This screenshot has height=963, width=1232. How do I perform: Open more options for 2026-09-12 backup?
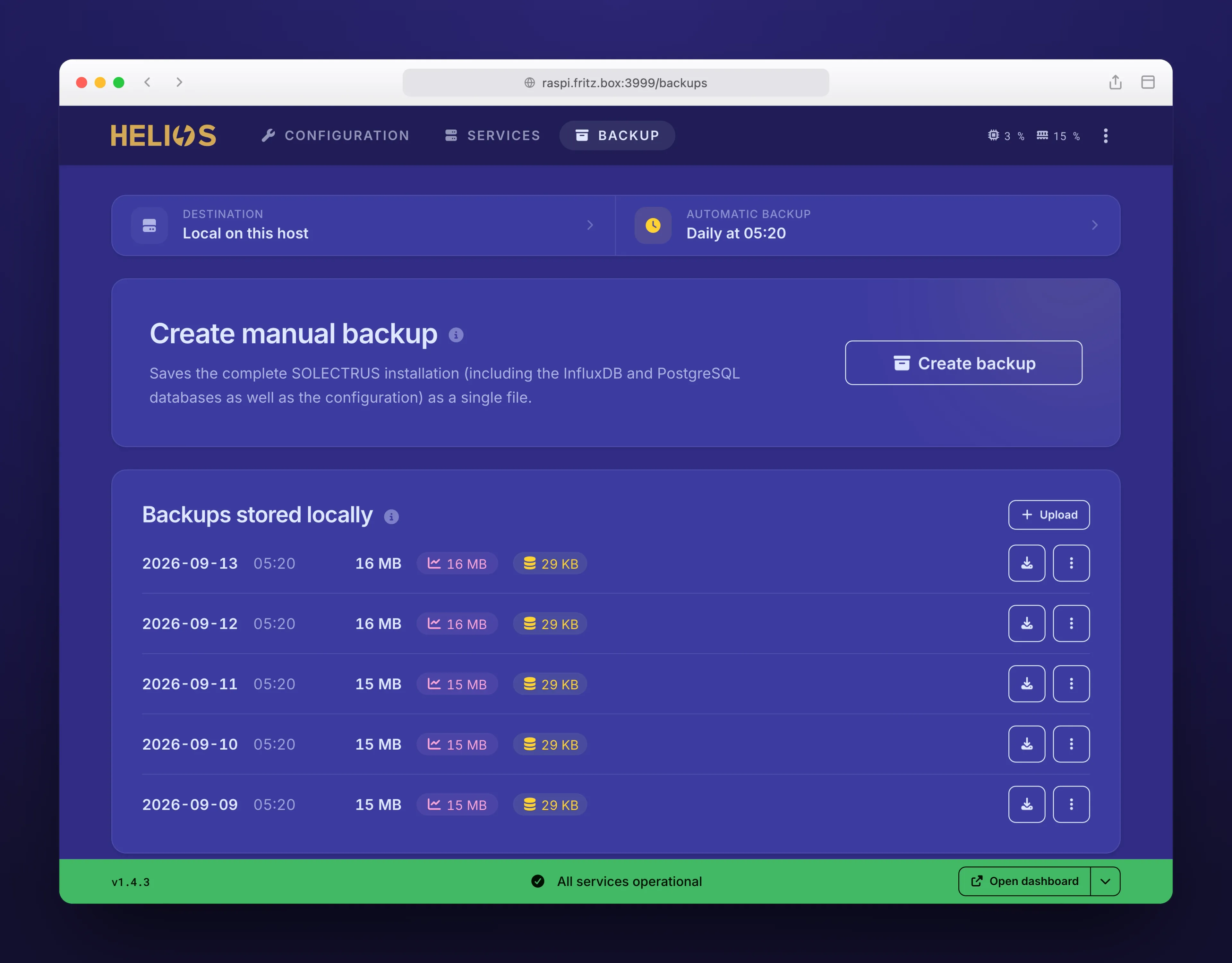(1071, 623)
